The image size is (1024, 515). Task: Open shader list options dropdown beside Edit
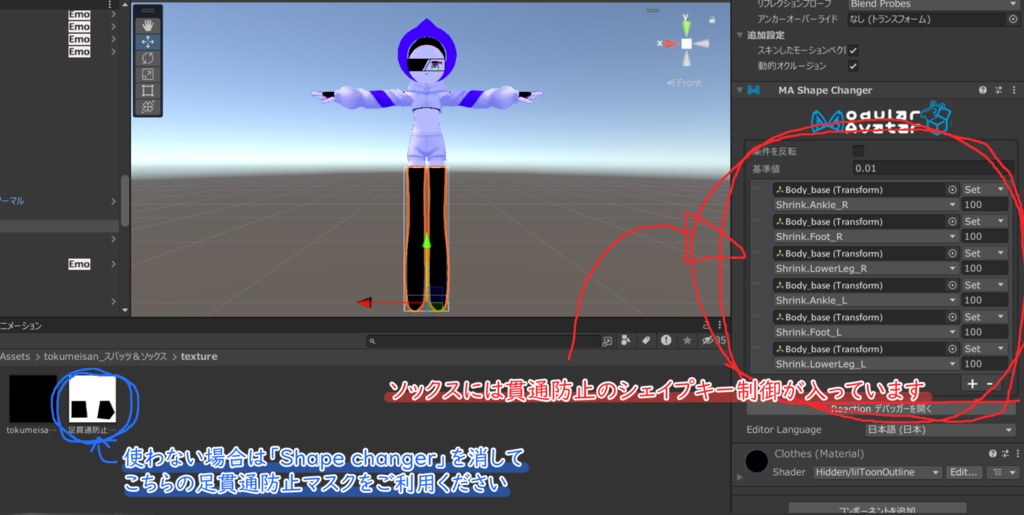[1003, 472]
